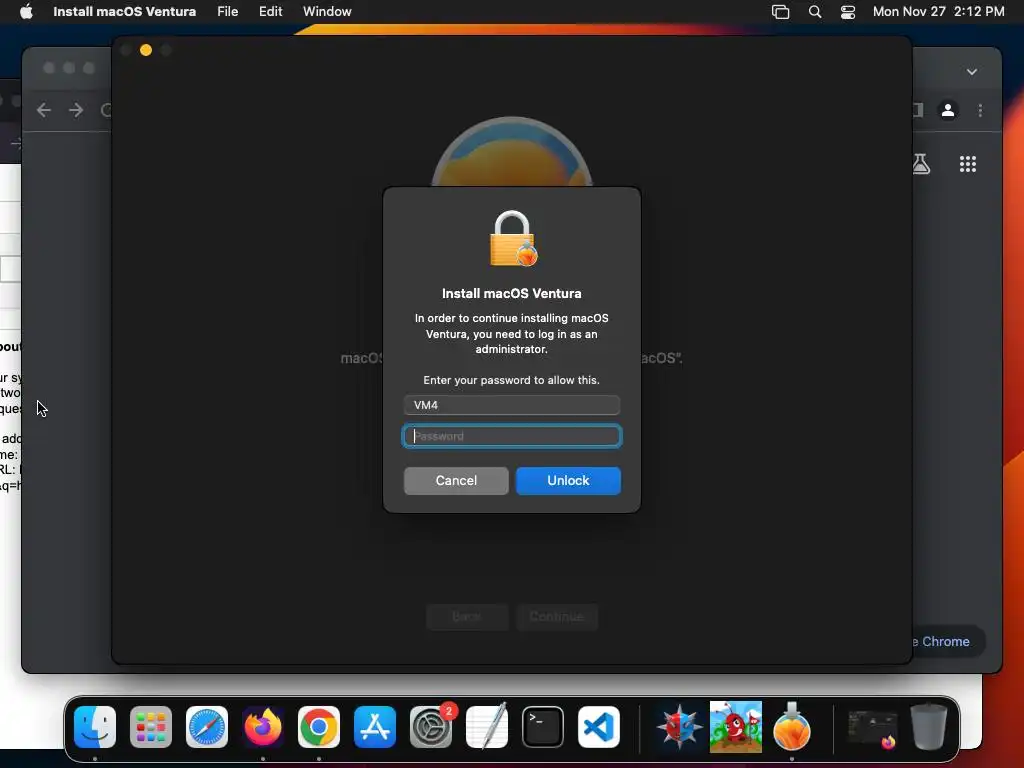The height and width of the screenshot is (768, 1024).
Task: Open Launchpad from the Dock
Action: 151,727
